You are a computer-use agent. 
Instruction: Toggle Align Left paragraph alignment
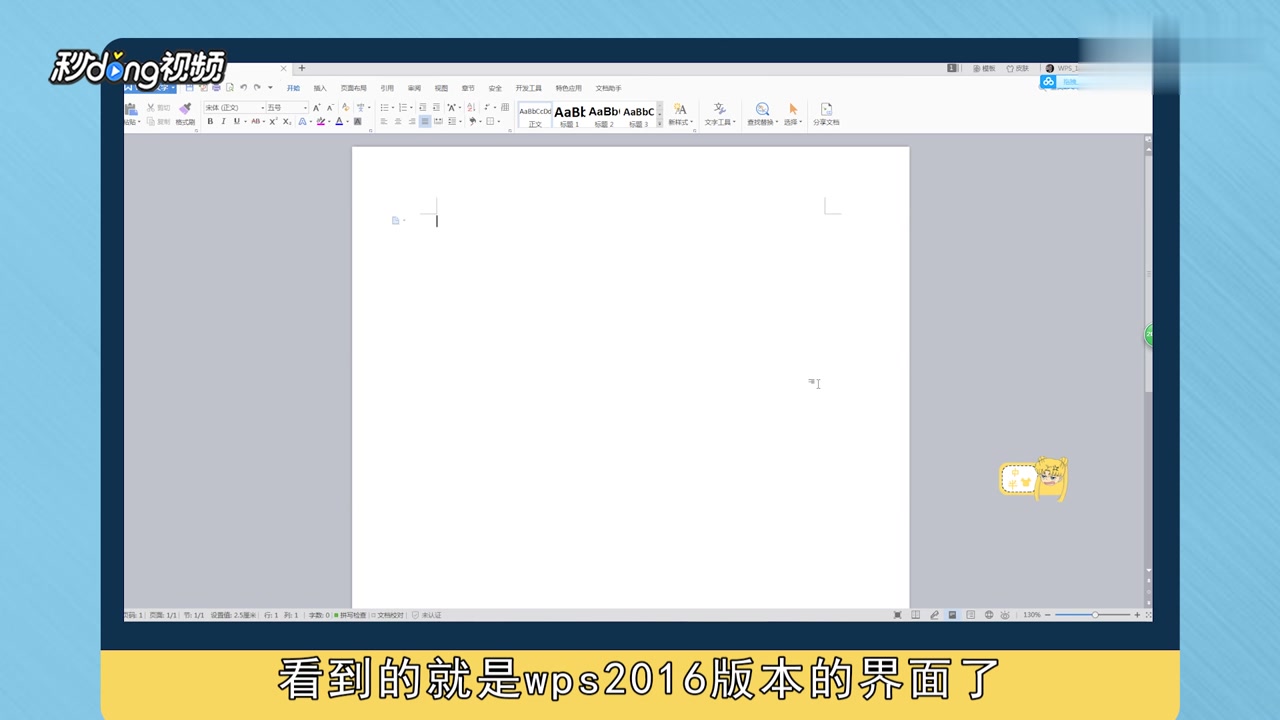[x=384, y=121]
